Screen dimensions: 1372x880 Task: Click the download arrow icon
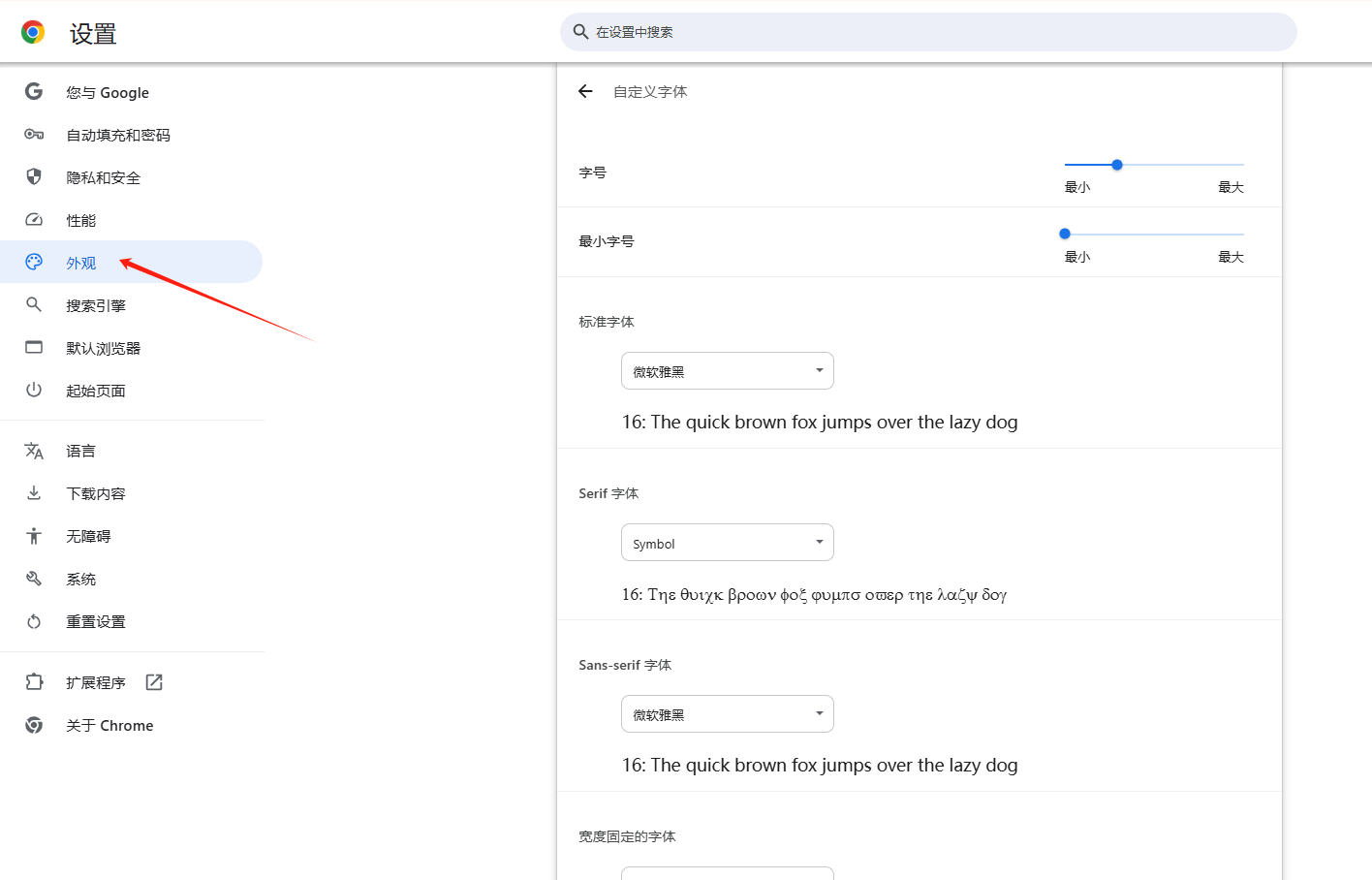pyautogui.click(x=34, y=492)
